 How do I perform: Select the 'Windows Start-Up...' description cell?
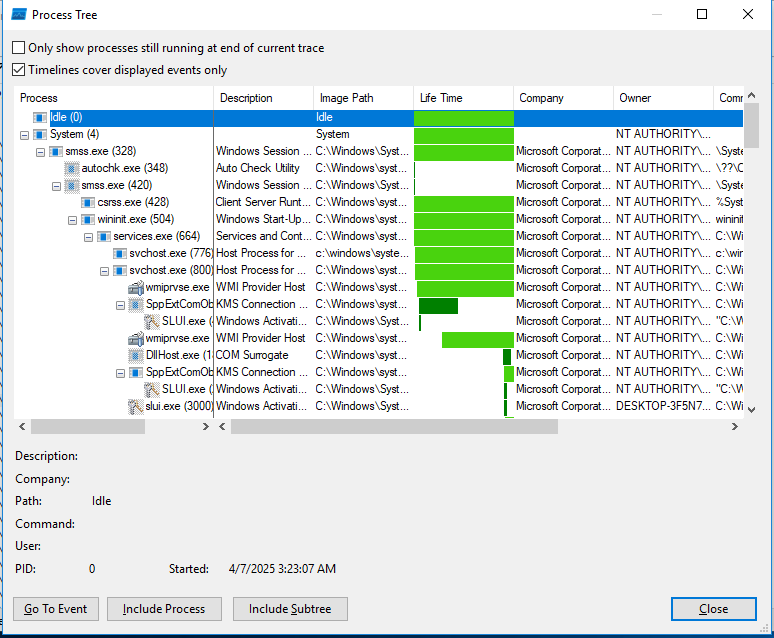(x=264, y=219)
